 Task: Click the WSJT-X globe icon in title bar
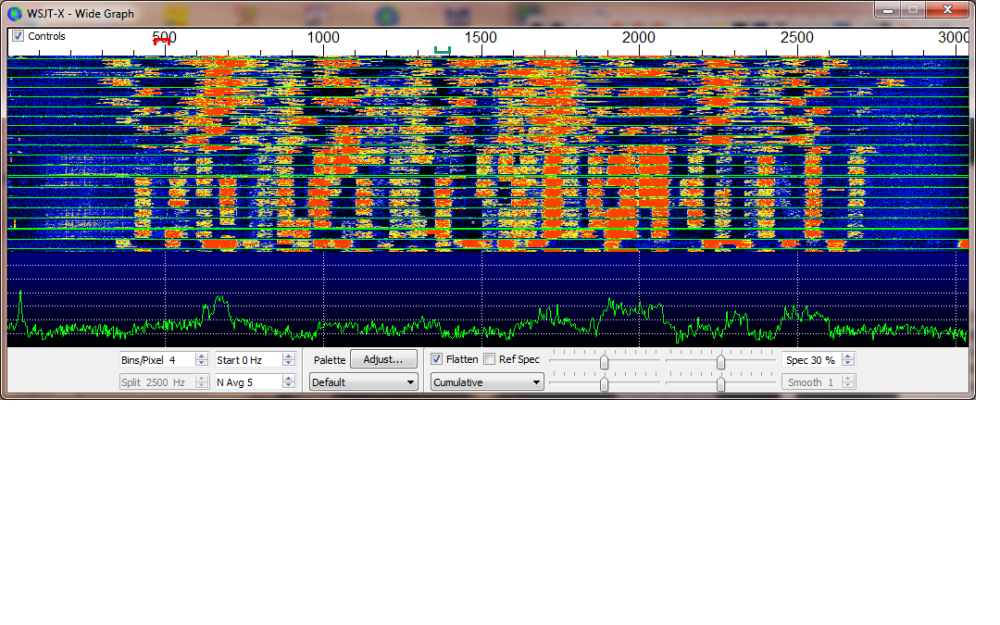click(x=15, y=13)
